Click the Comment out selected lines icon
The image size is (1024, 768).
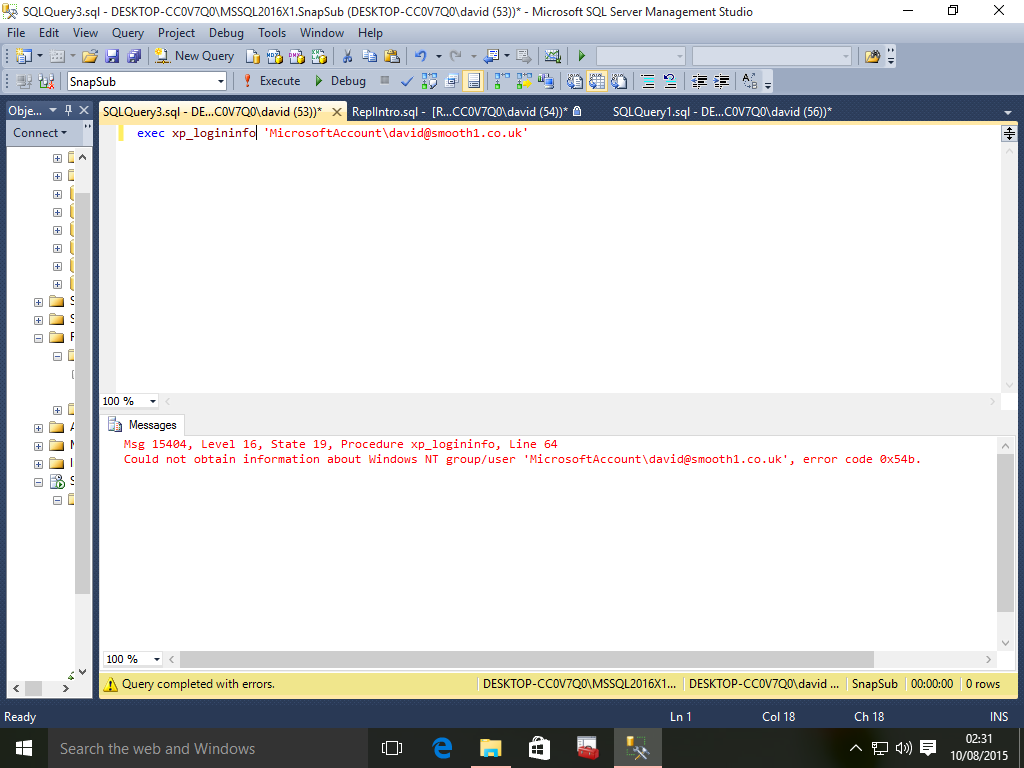(x=647, y=81)
